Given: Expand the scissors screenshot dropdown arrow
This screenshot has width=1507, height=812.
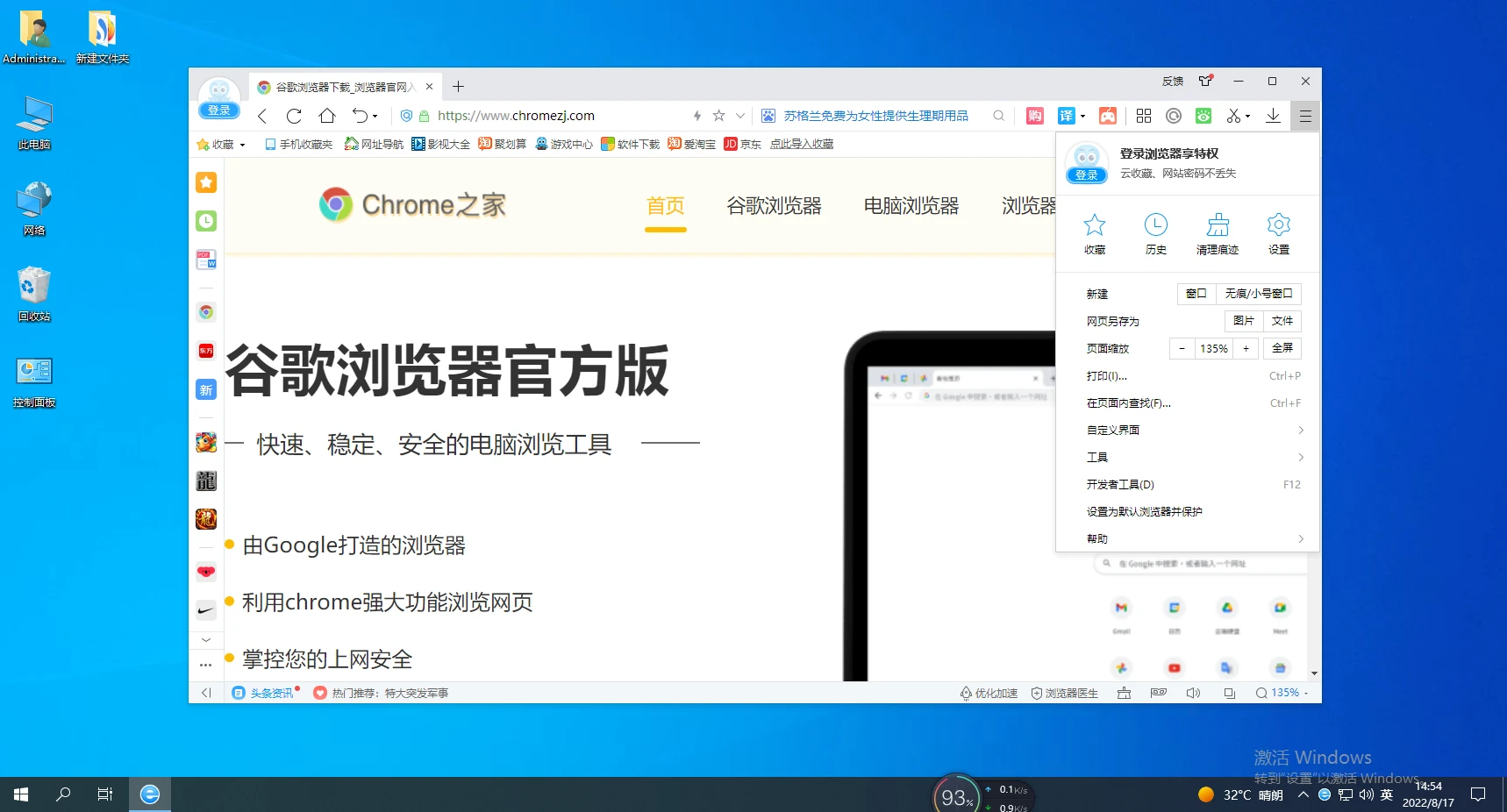Looking at the screenshot, I should click(x=1247, y=116).
